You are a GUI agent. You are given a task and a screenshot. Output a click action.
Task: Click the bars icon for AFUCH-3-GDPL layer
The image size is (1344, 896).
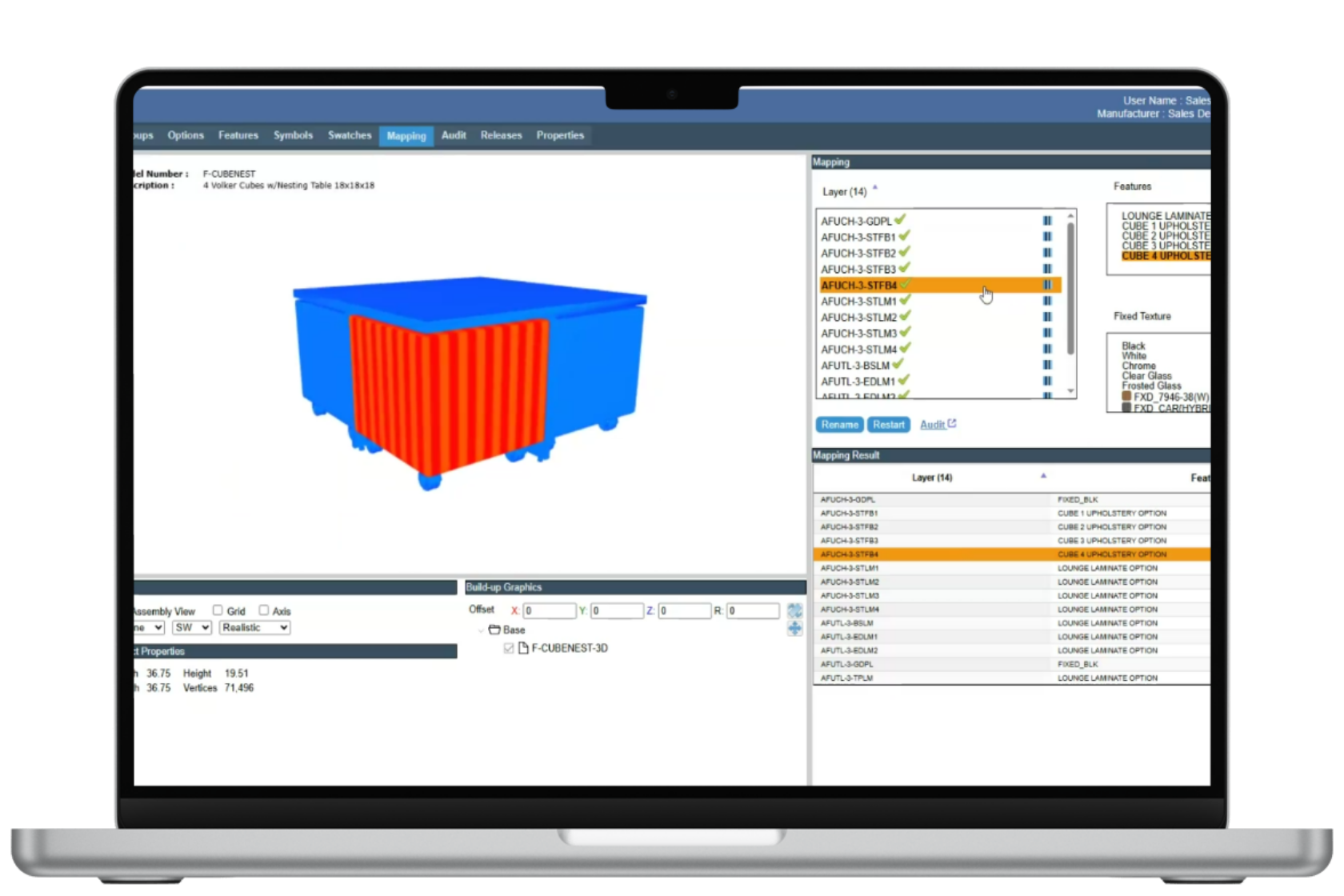1046,221
